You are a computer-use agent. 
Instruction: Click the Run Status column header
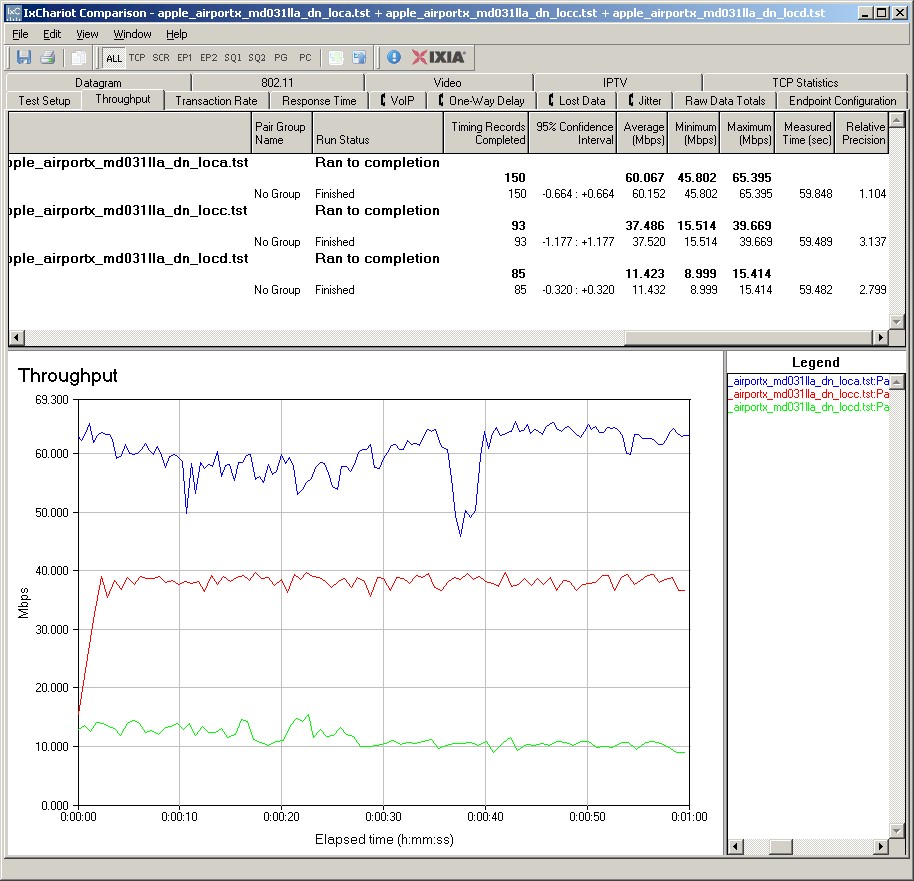(x=378, y=133)
